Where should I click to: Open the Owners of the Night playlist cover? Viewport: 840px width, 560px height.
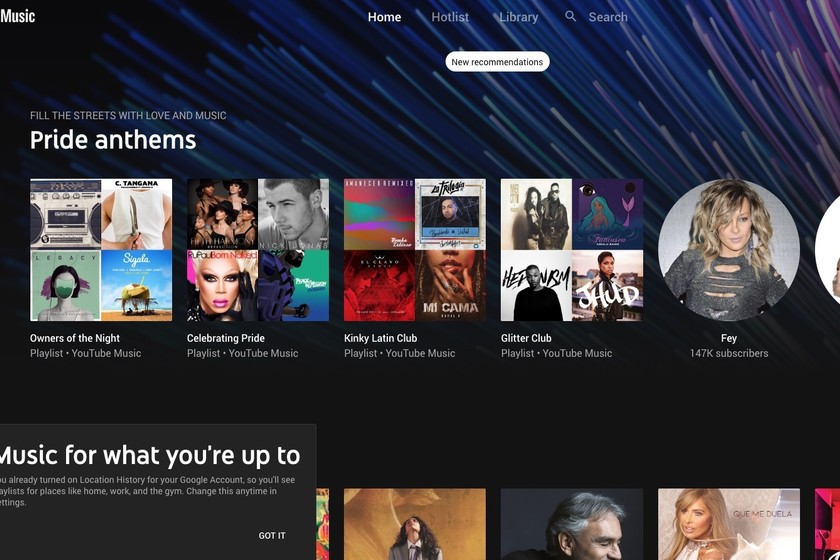tap(101, 250)
